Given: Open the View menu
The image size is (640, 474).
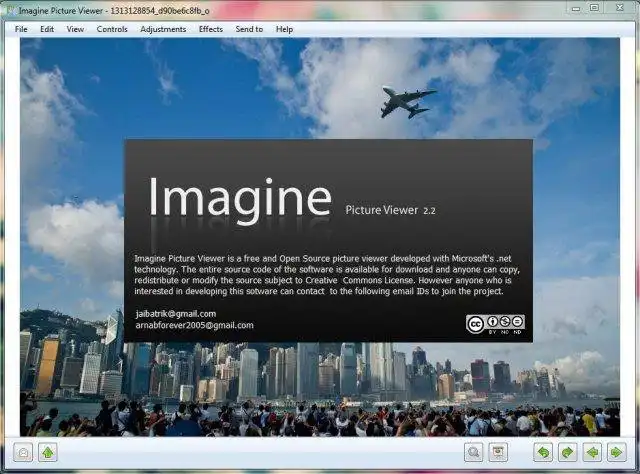Looking at the screenshot, I should pyautogui.click(x=75, y=29).
